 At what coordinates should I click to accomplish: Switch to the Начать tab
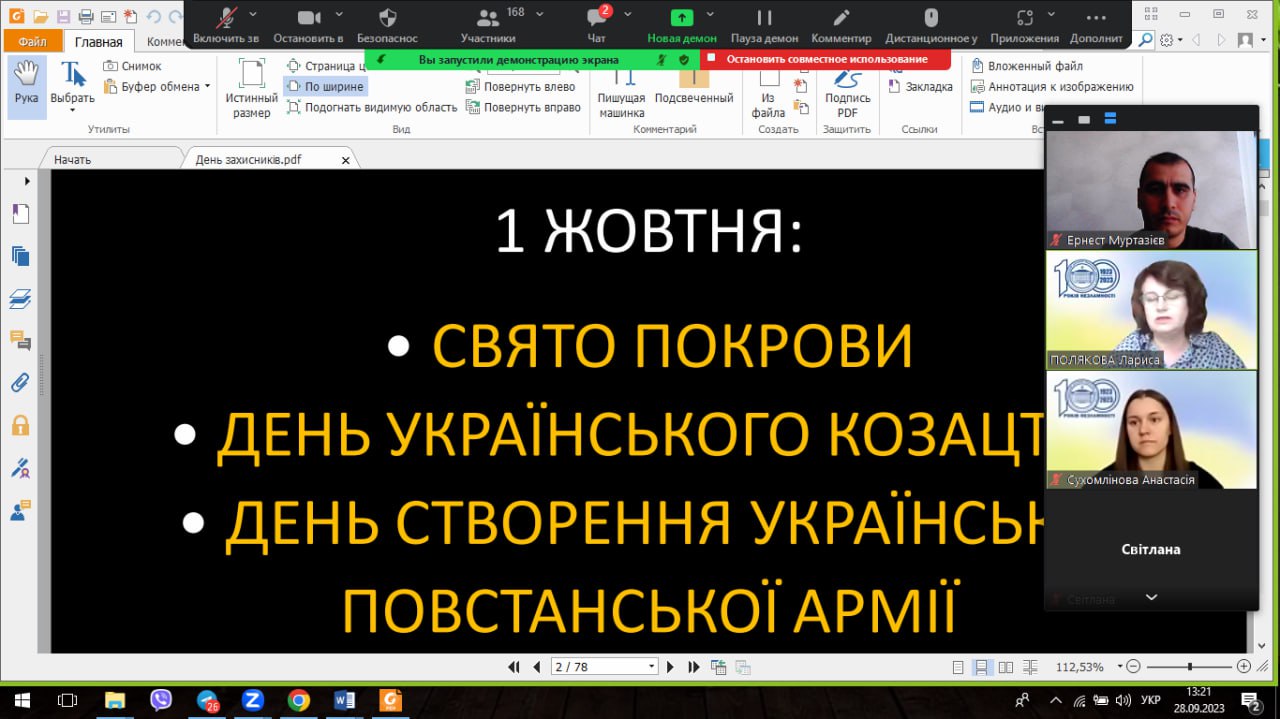[x=73, y=160]
